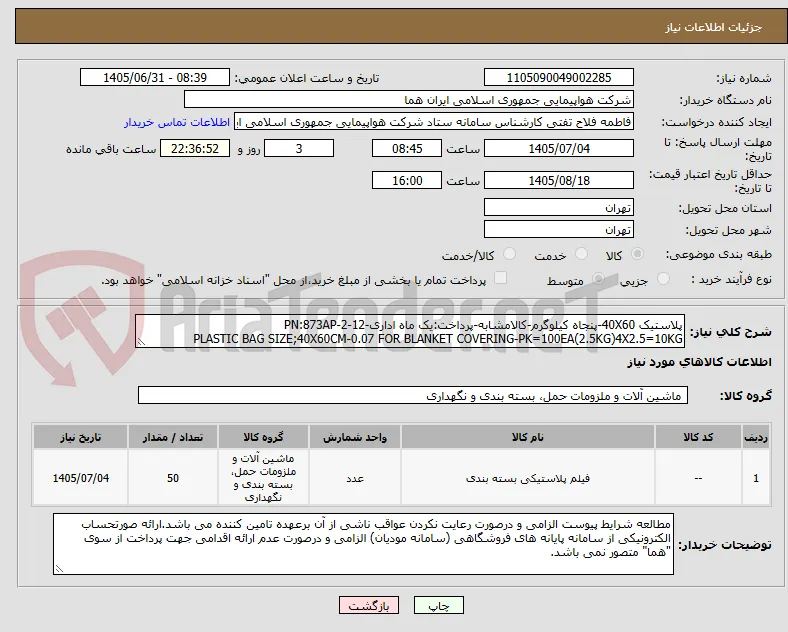Select the خدمت radio button

pos(581,254)
